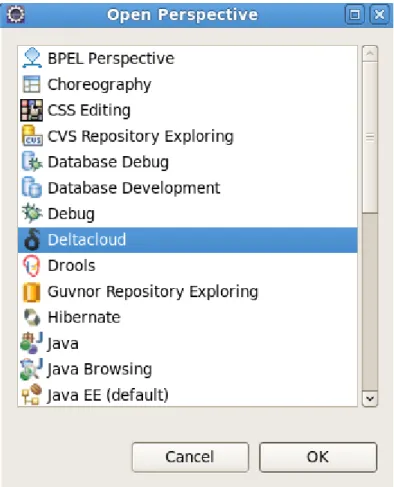This screenshot has height=487, width=394.
Task: Click the Java Browsing icon
Action: point(31,369)
